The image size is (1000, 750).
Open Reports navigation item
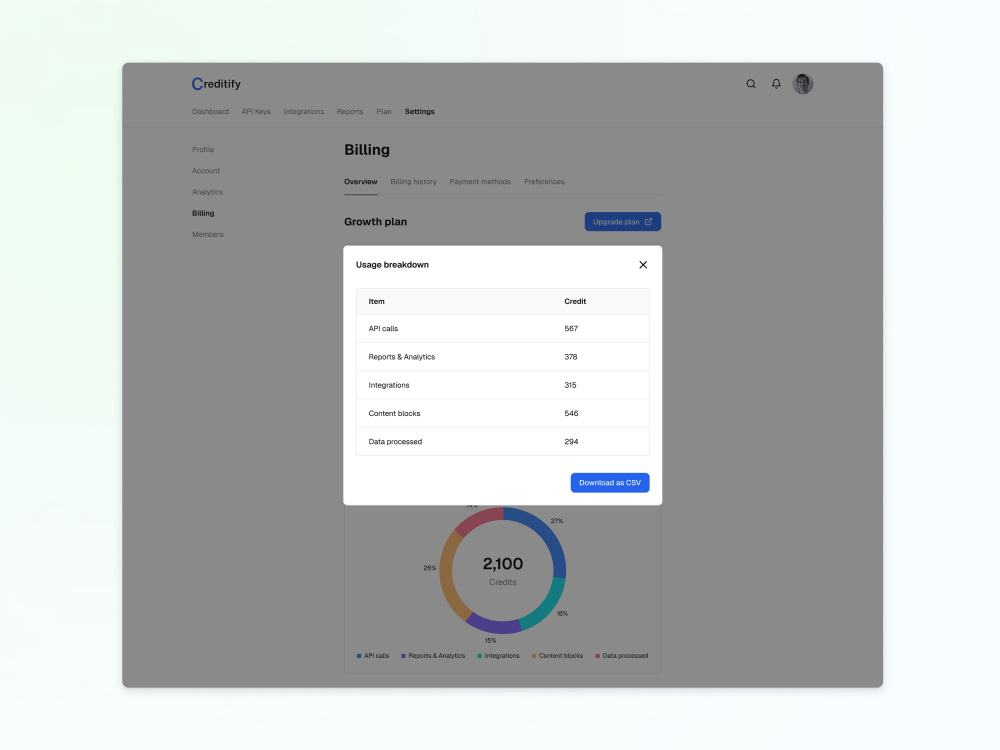pyautogui.click(x=350, y=112)
